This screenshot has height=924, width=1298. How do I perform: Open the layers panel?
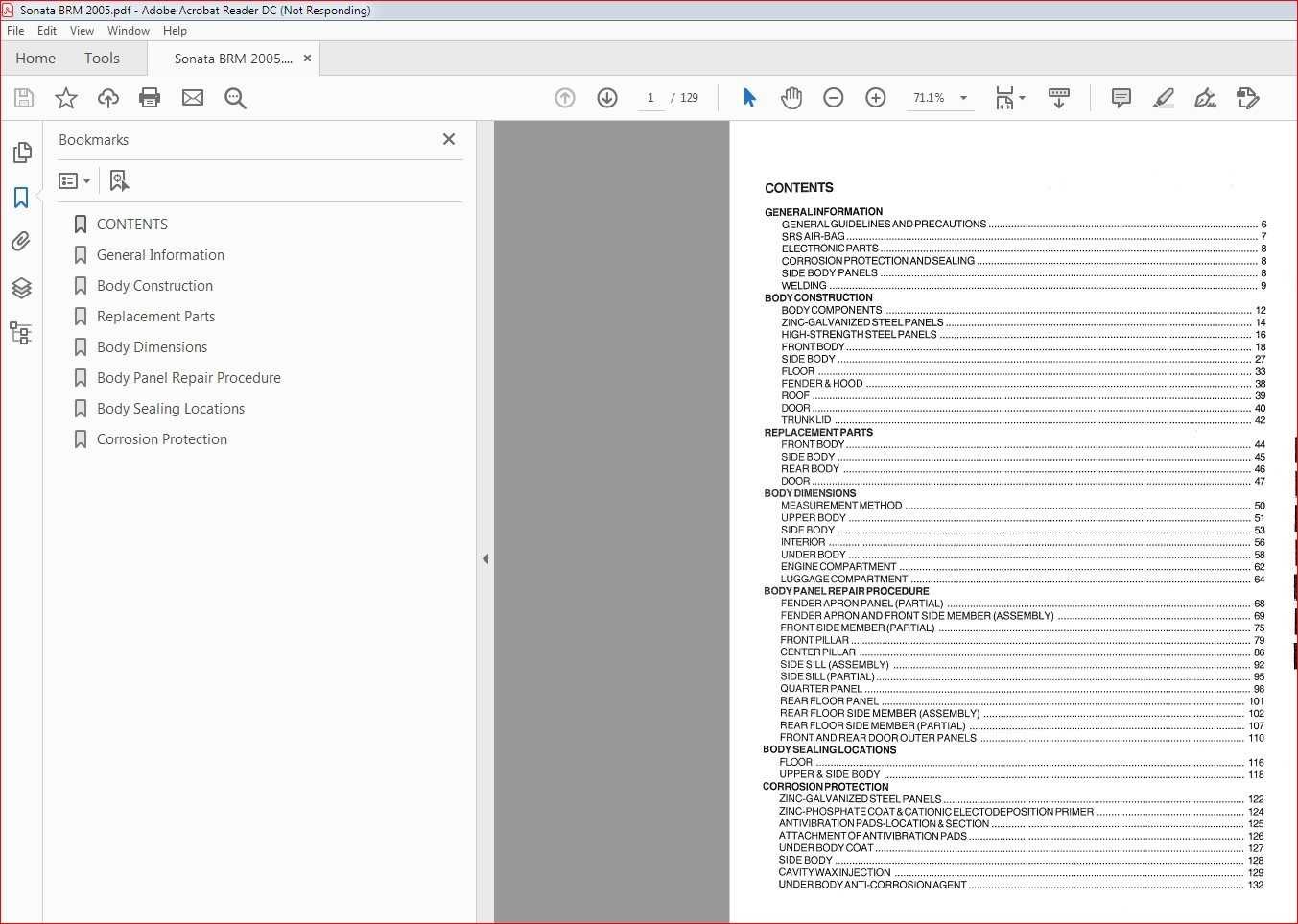point(21,287)
